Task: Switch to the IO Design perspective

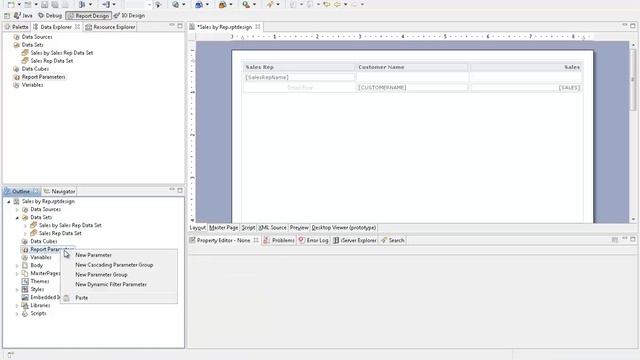Action: (129, 16)
